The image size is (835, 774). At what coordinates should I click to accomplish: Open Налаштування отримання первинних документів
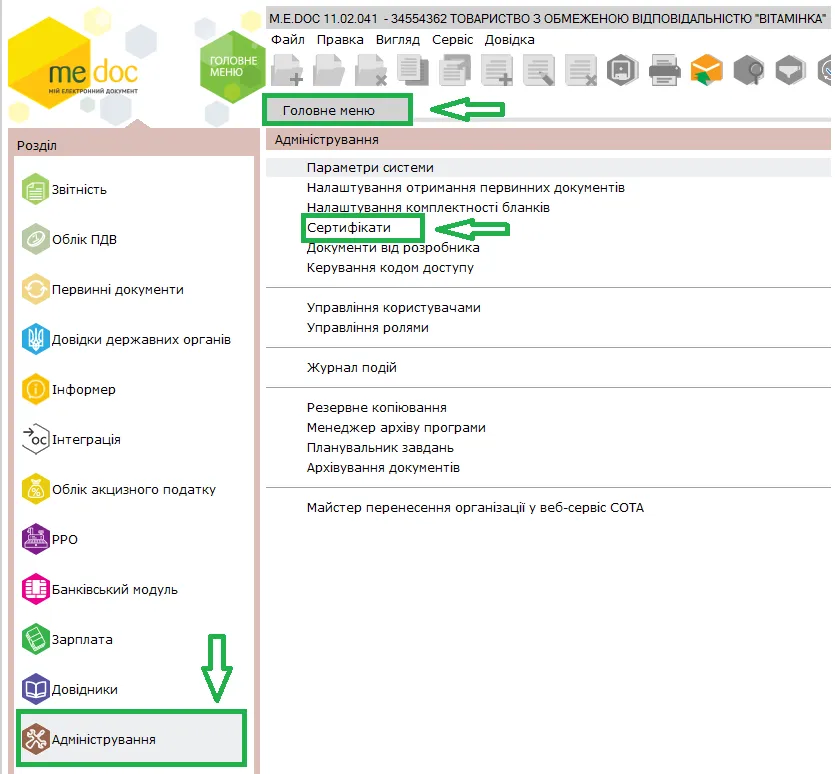[465, 188]
